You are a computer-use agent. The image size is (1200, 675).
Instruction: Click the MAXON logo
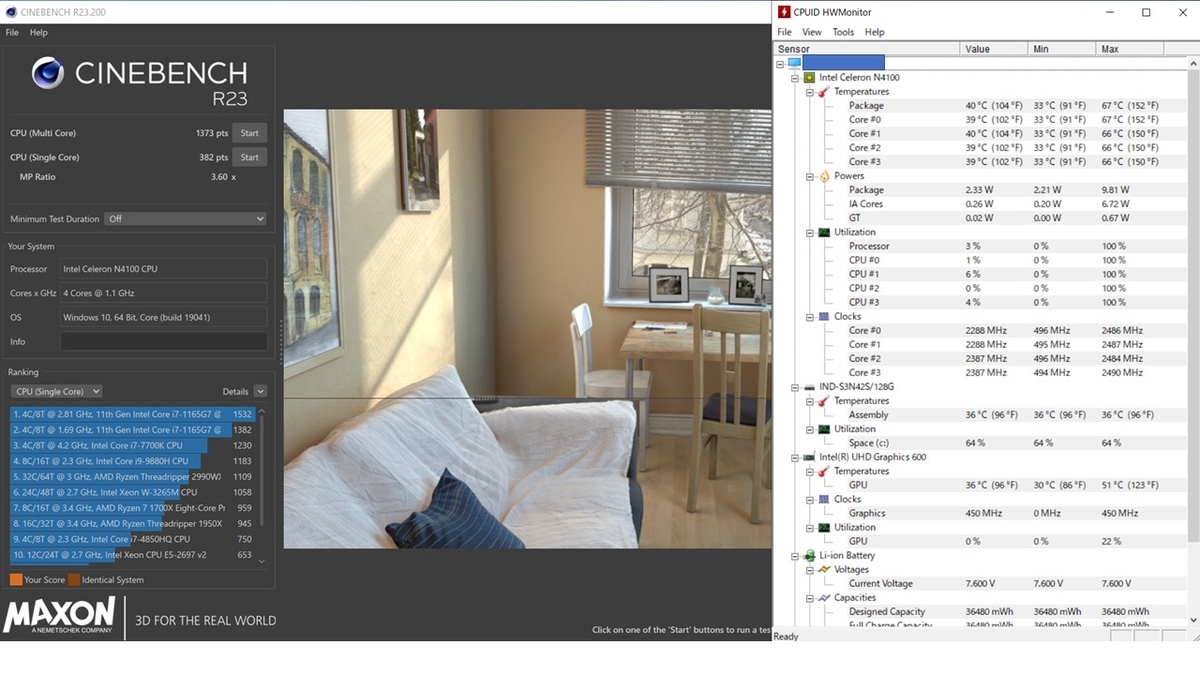pyautogui.click(x=59, y=614)
